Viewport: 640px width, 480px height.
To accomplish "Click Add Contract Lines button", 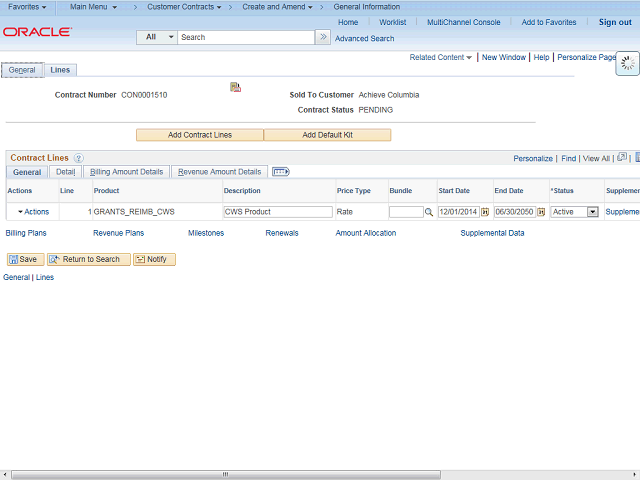I will [x=200, y=135].
